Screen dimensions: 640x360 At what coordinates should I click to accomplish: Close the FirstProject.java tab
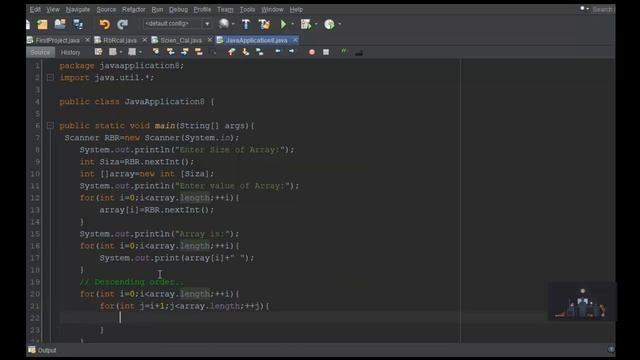[x=87, y=40]
